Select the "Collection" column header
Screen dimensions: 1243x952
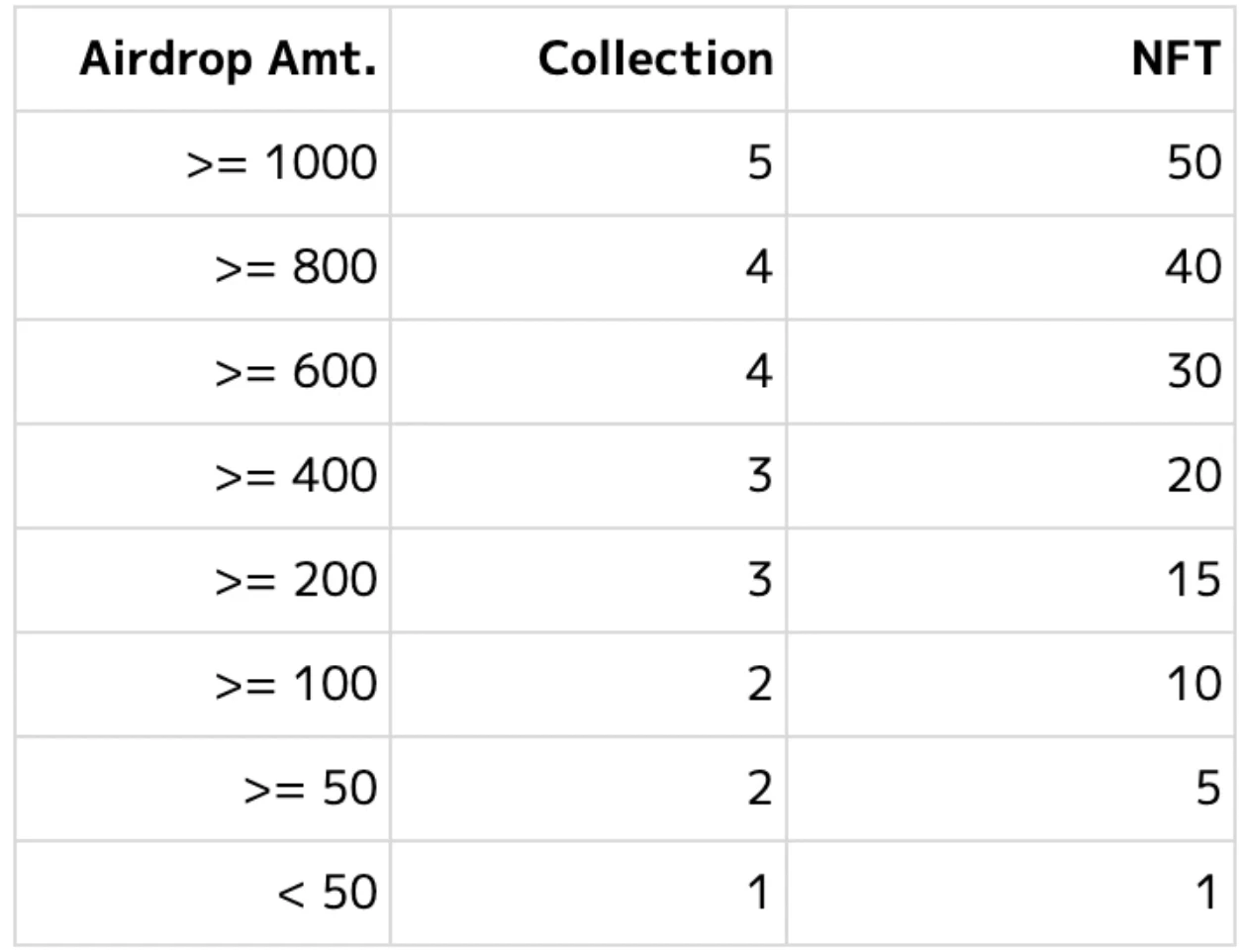click(x=655, y=59)
